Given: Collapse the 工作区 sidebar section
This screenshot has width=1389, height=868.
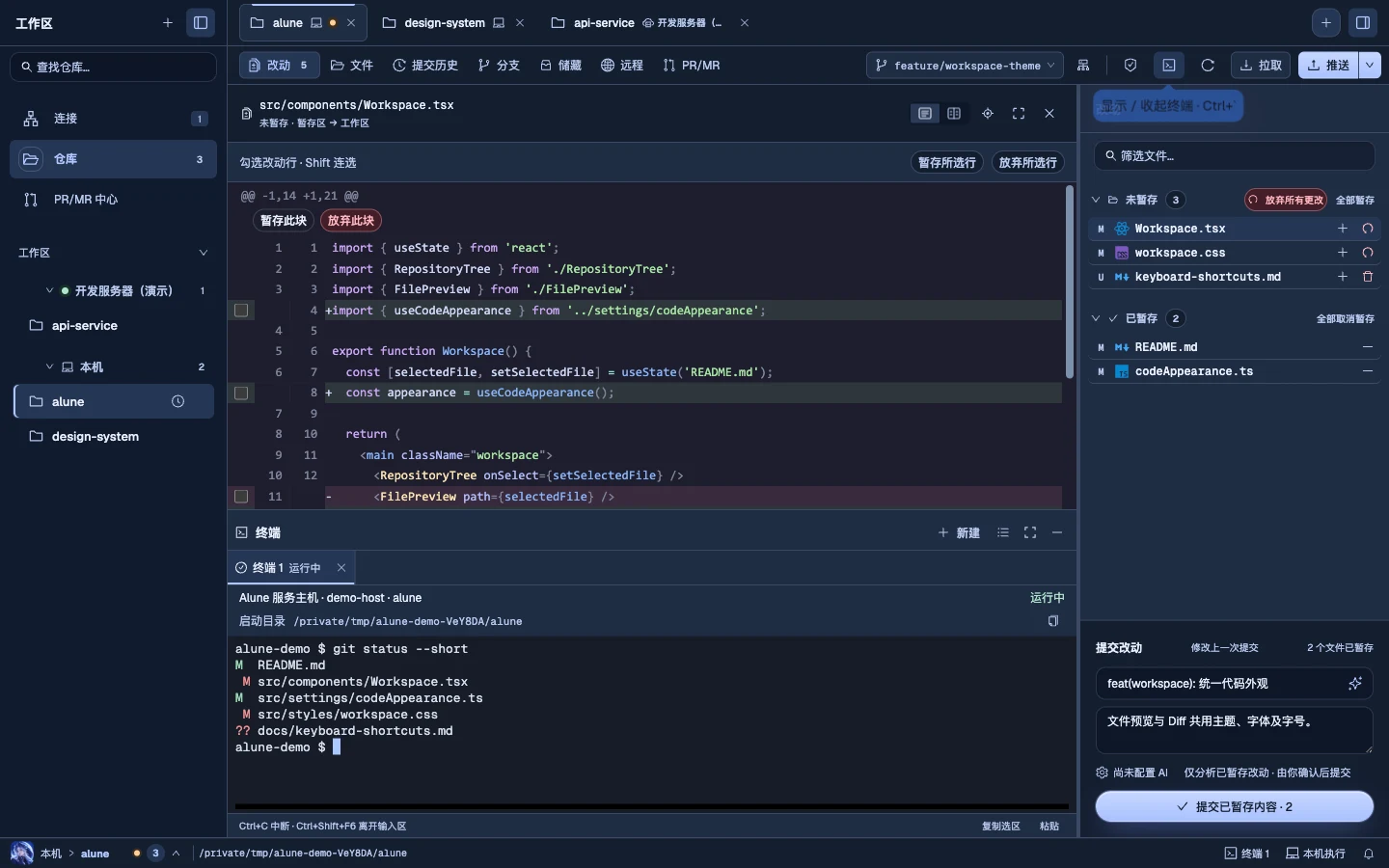Looking at the screenshot, I should point(203,253).
